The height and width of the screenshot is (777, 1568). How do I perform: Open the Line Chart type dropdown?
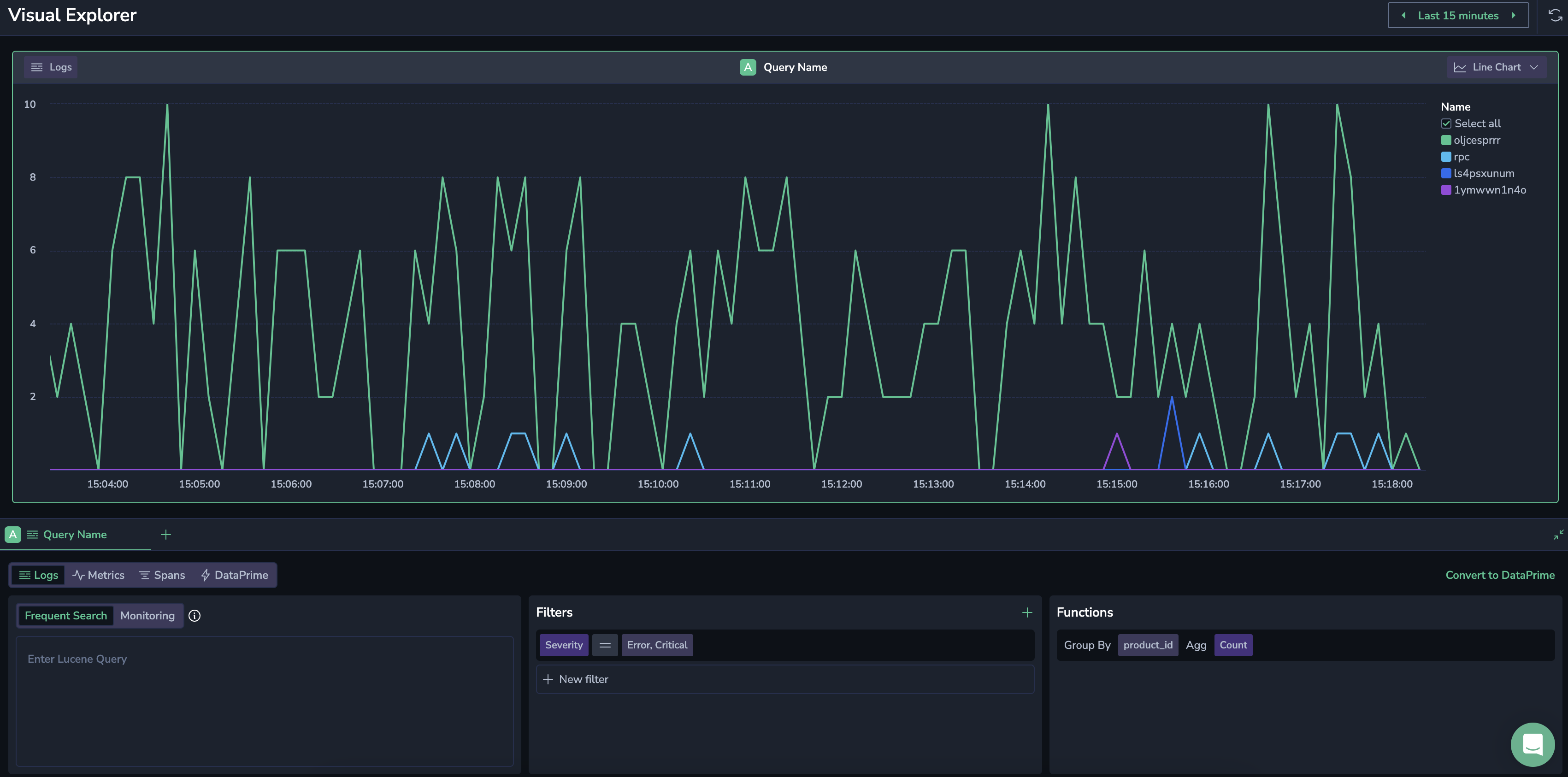(1496, 67)
